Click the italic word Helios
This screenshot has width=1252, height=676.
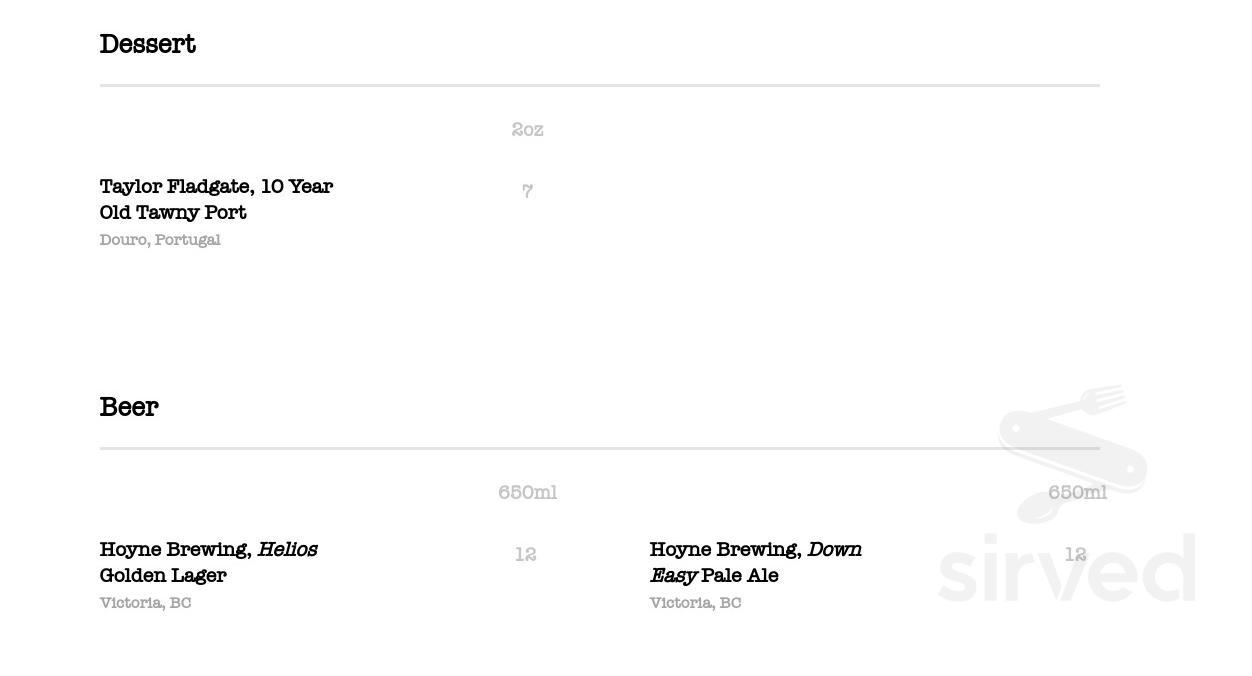click(287, 549)
